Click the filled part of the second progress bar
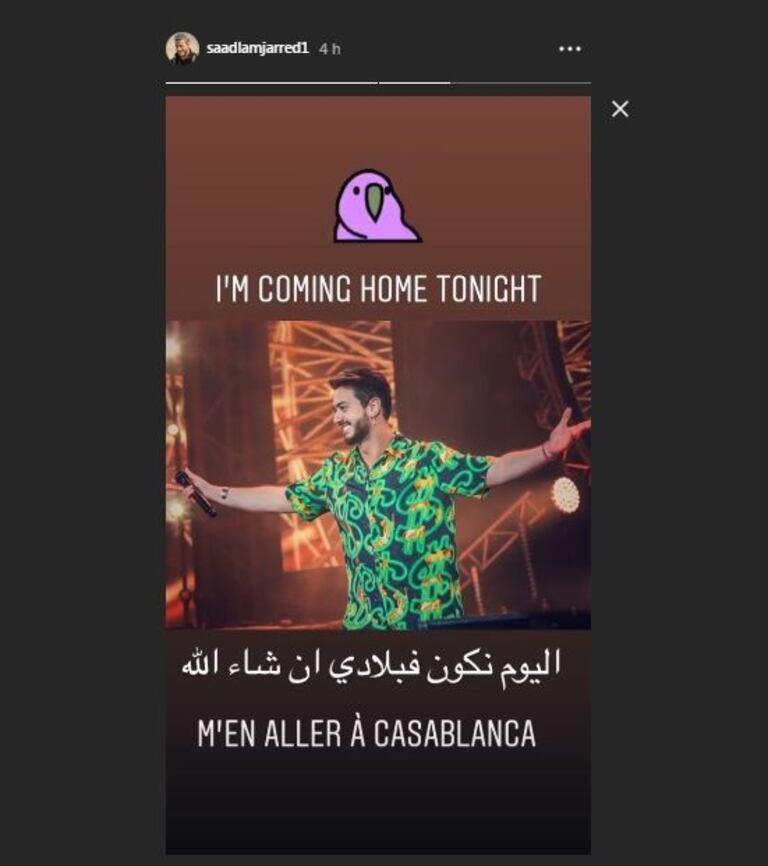This screenshot has width=768, height=866. point(415,83)
